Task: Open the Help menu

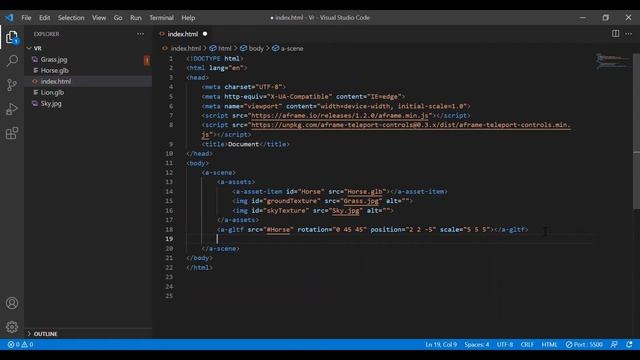Action: click(188, 18)
